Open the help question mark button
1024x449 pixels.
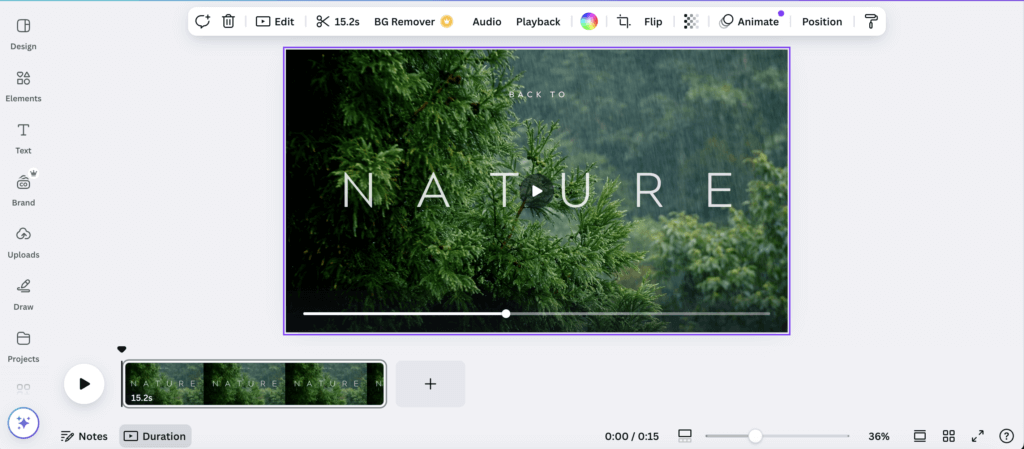click(x=1006, y=436)
